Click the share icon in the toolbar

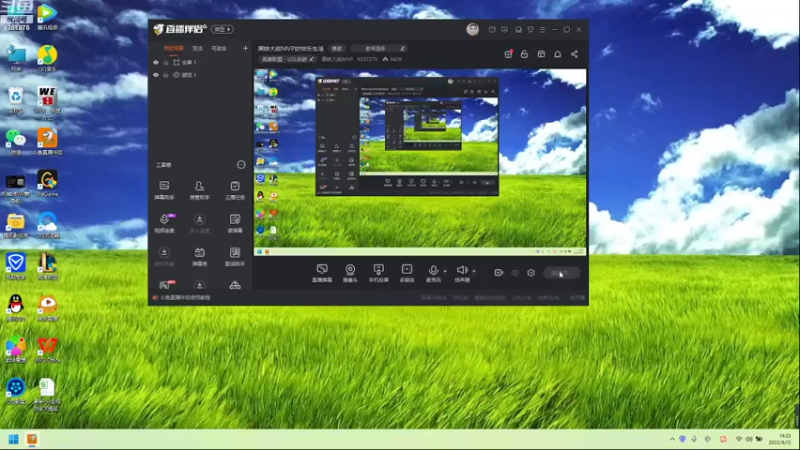(x=574, y=54)
